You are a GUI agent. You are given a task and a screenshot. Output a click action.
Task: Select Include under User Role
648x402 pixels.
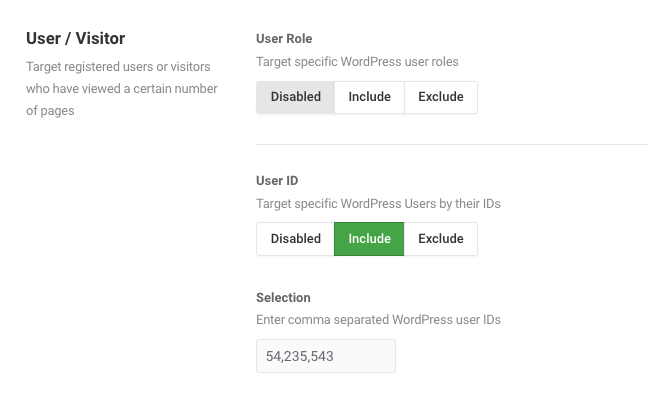coord(369,97)
